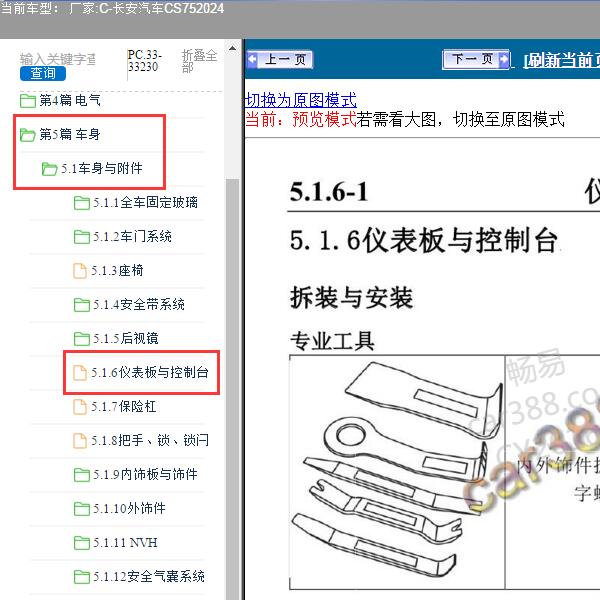Click the 查询 search button
This screenshot has width=600, height=600.
point(43,73)
